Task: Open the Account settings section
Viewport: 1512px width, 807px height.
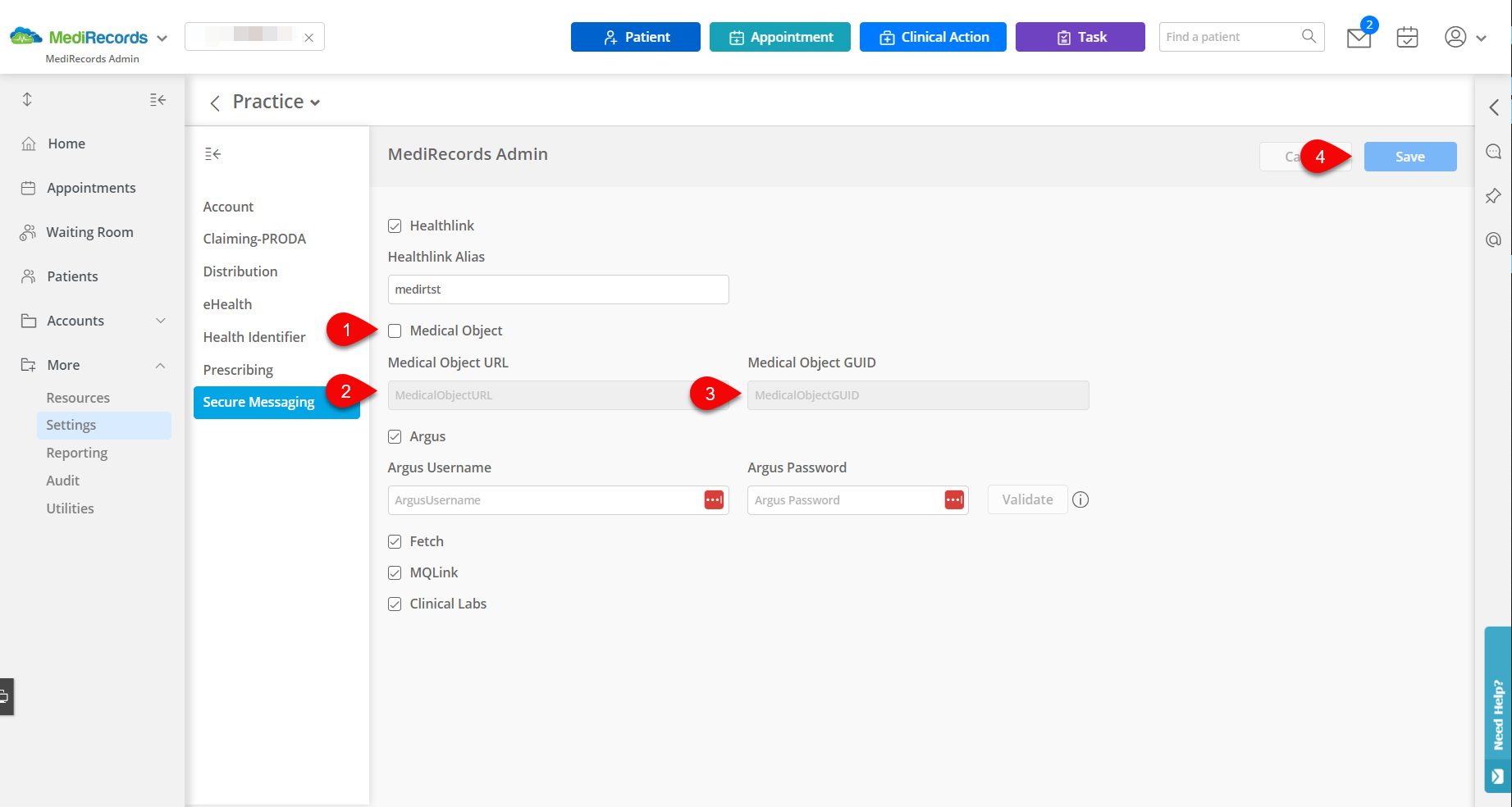Action: (228, 207)
